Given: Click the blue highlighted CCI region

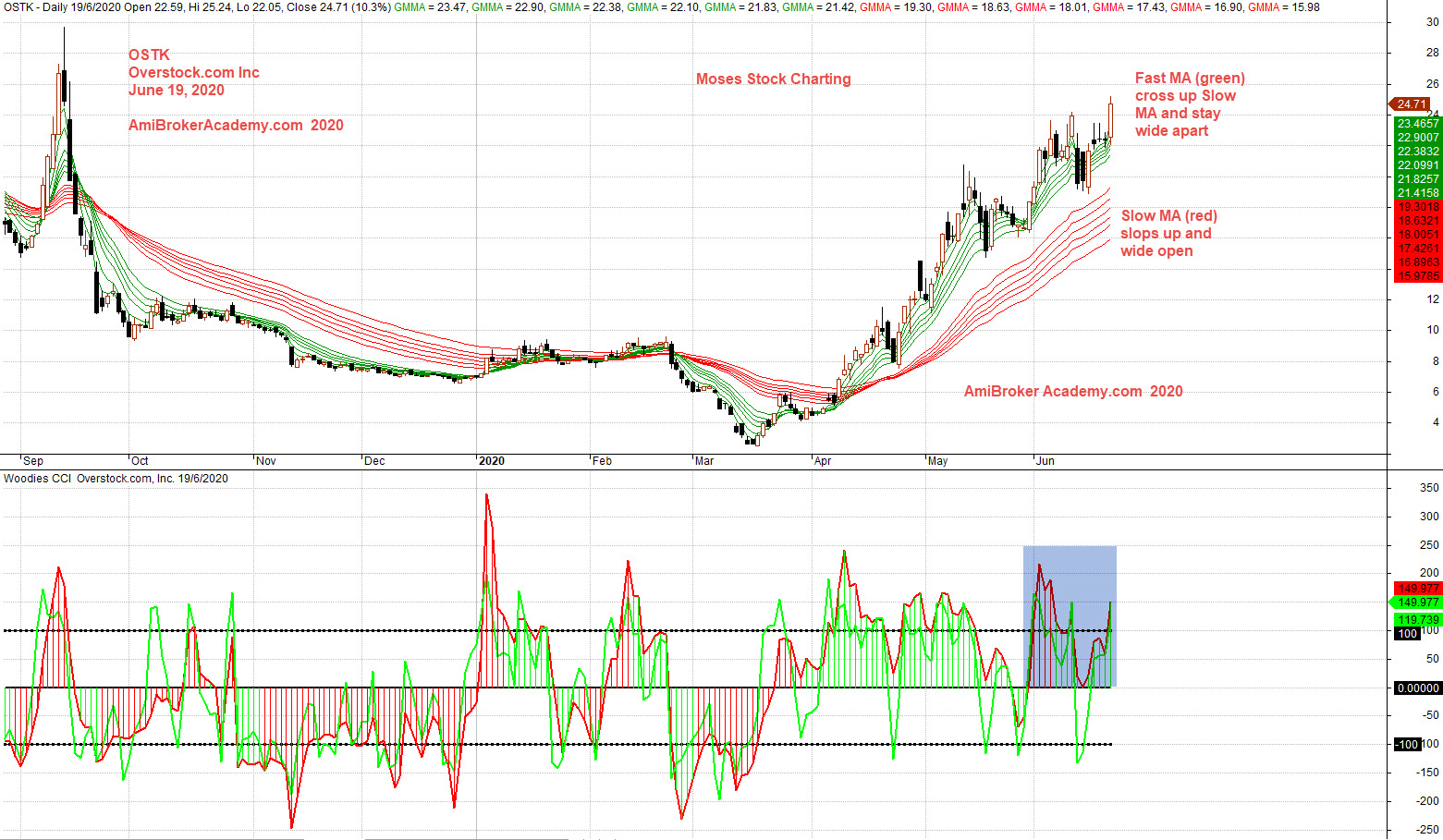Looking at the screenshot, I should tap(1070, 616).
